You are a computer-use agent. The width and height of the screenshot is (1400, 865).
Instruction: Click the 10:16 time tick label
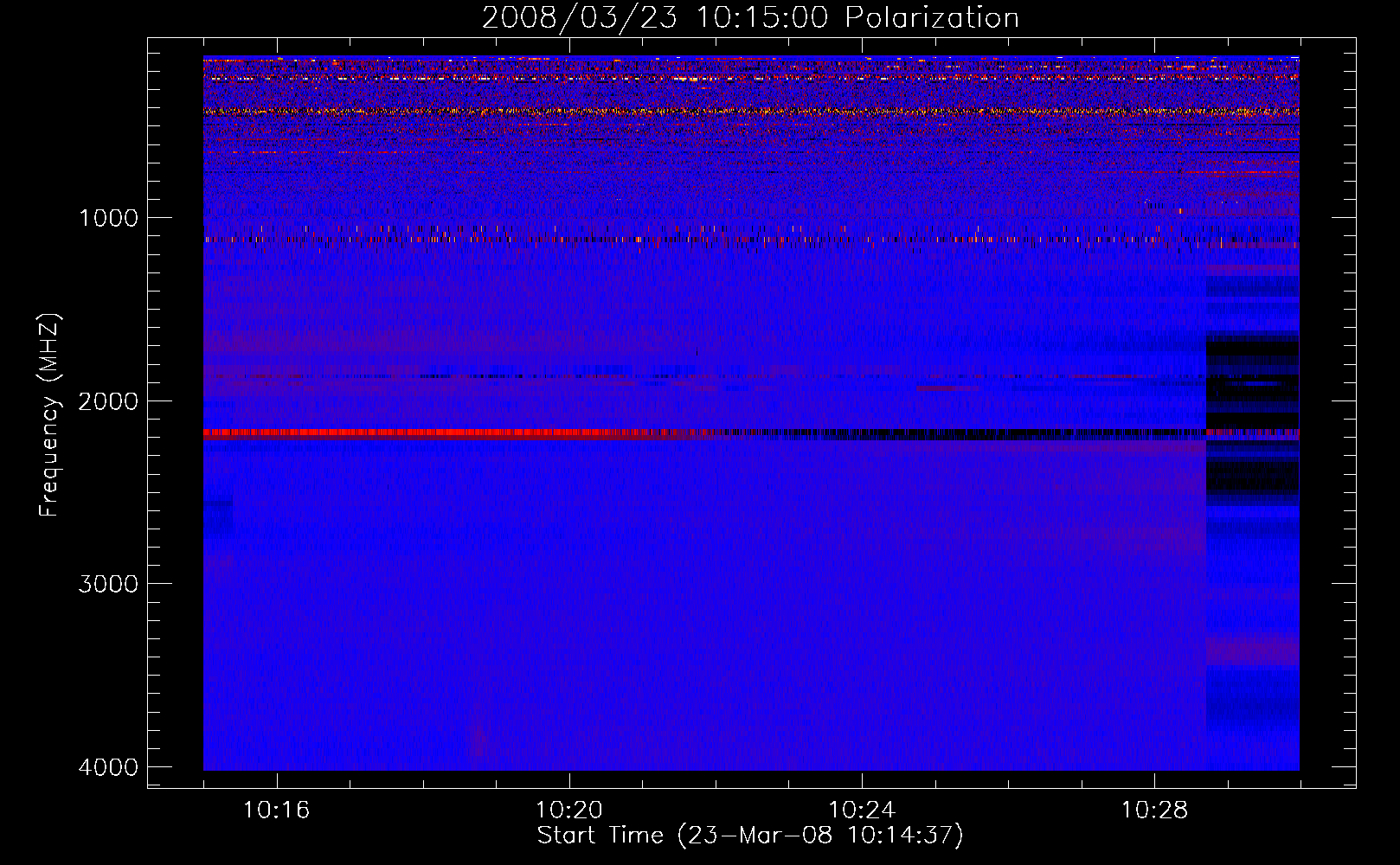click(276, 811)
